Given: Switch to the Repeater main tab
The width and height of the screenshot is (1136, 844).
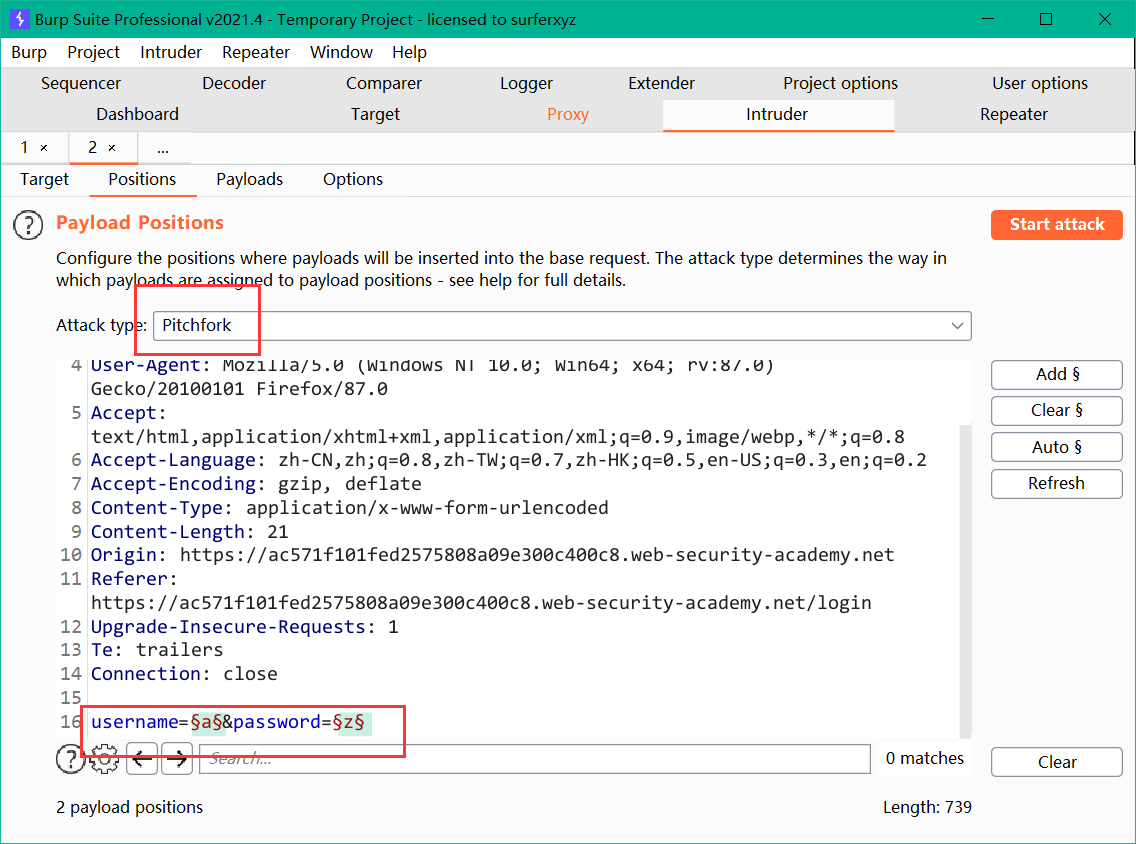Looking at the screenshot, I should tap(1014, 114).
